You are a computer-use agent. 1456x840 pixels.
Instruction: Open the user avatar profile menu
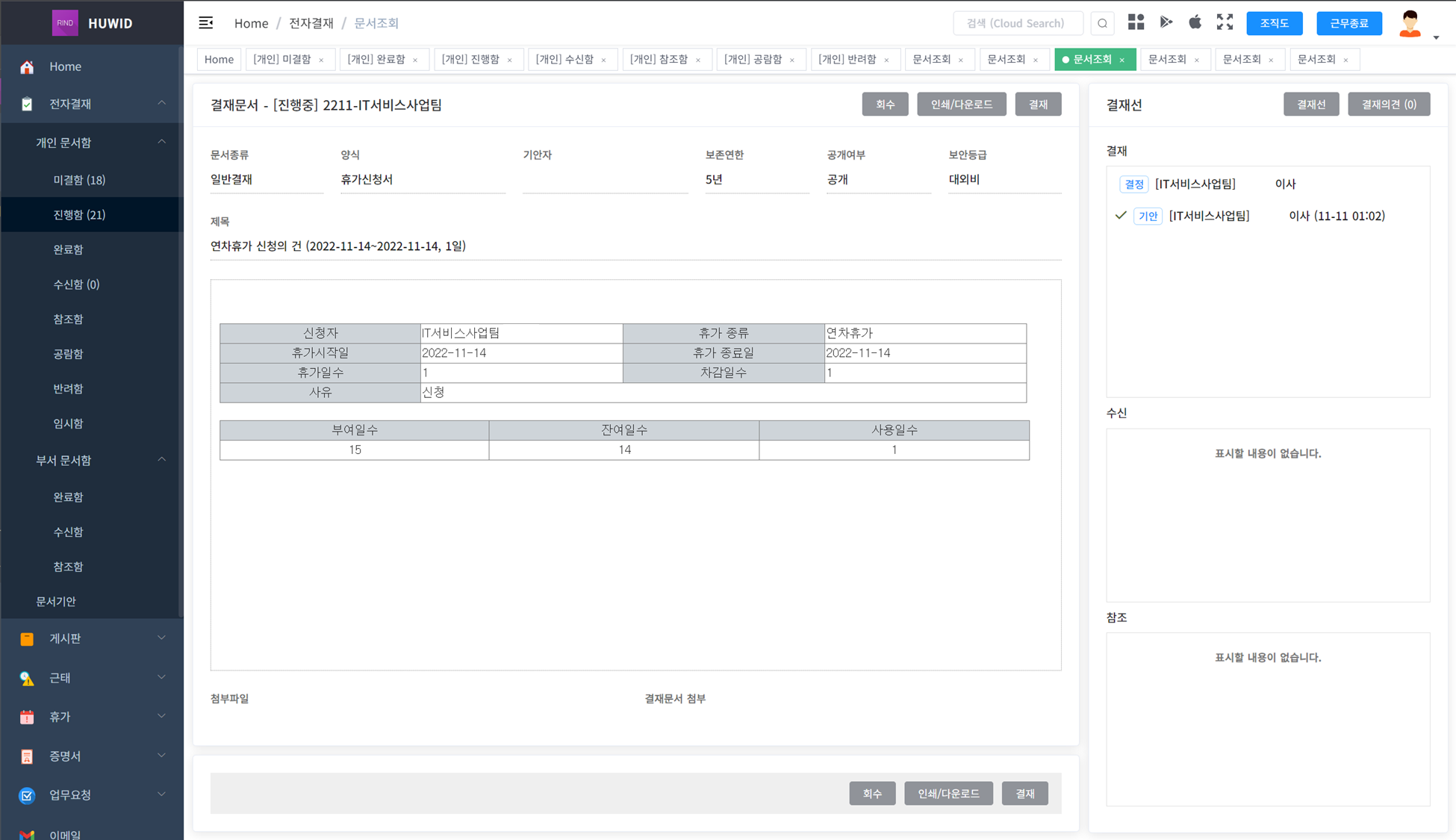1410,24
